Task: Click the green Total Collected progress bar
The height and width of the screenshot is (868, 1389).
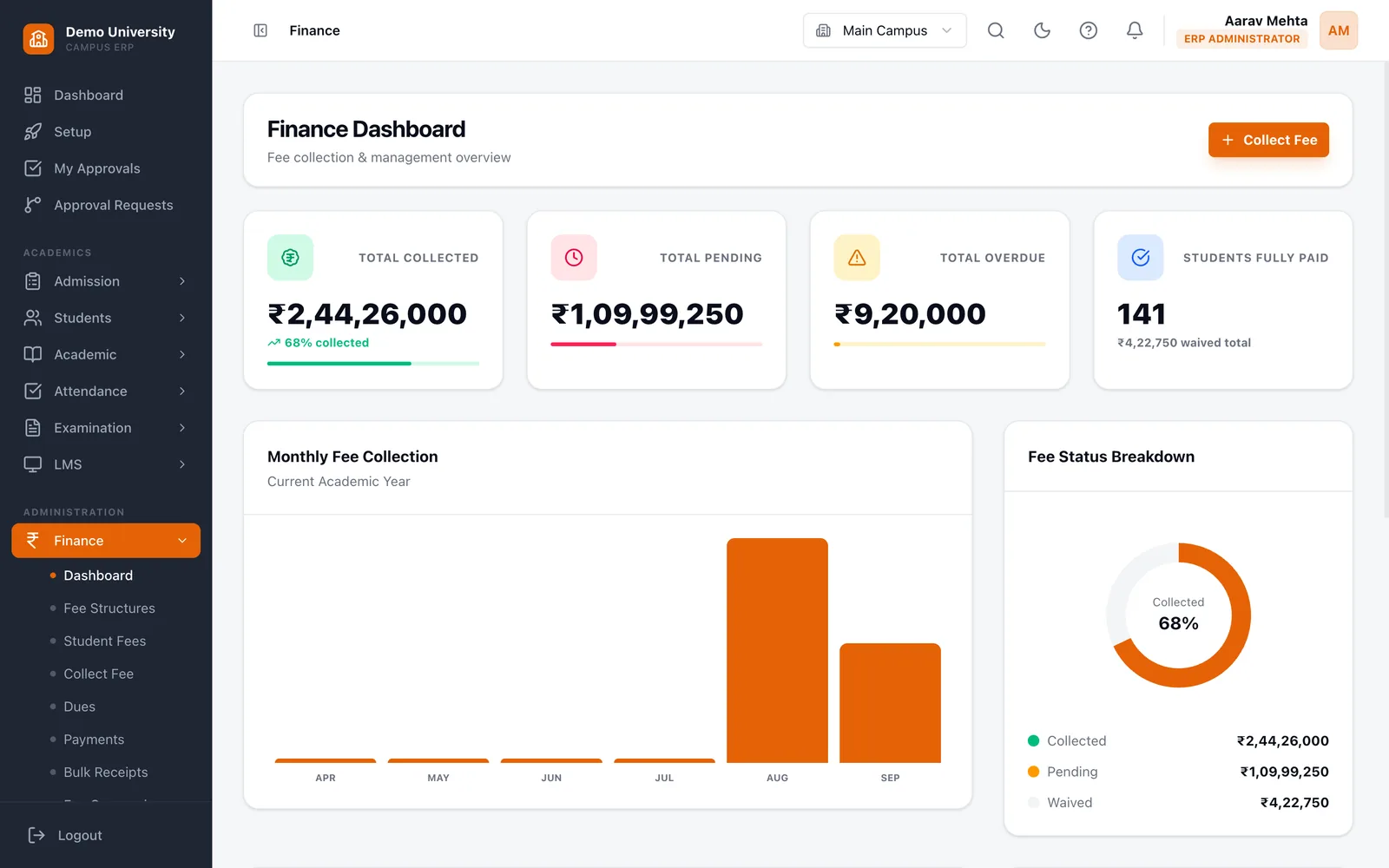Action: pos(373,364)
